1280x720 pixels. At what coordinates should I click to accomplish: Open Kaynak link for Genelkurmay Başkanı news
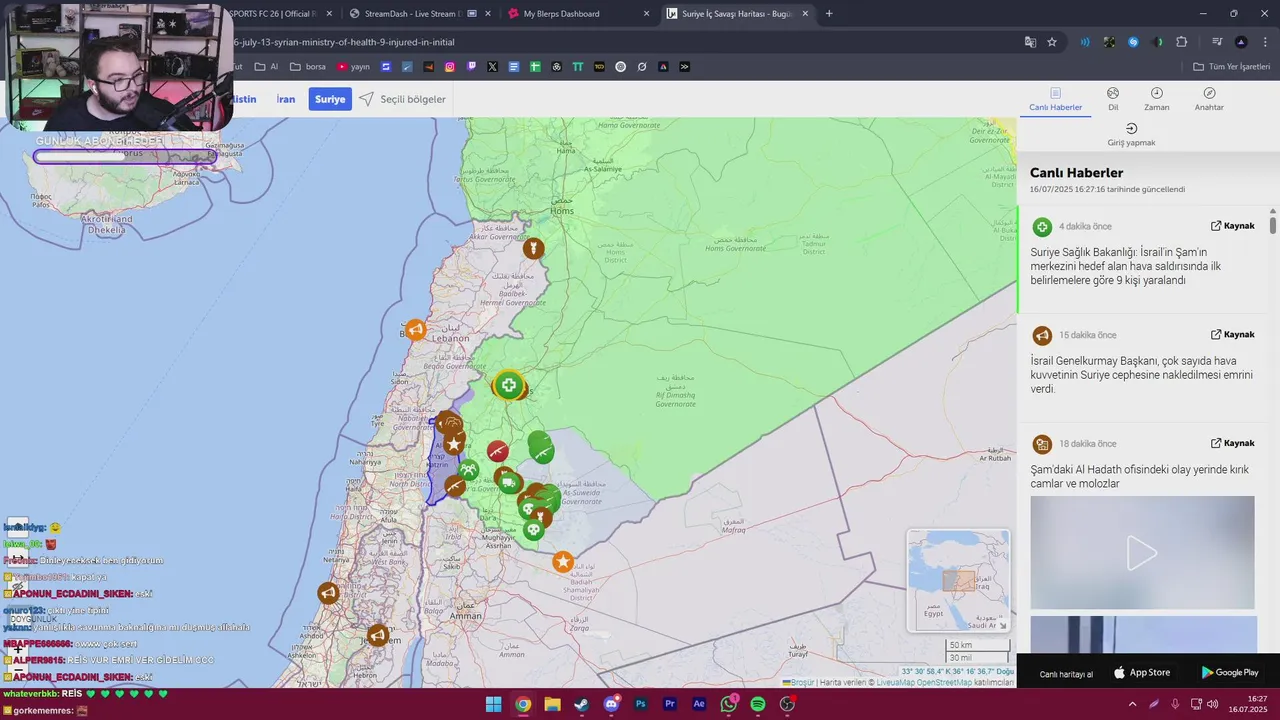(x=1232, y=334)
